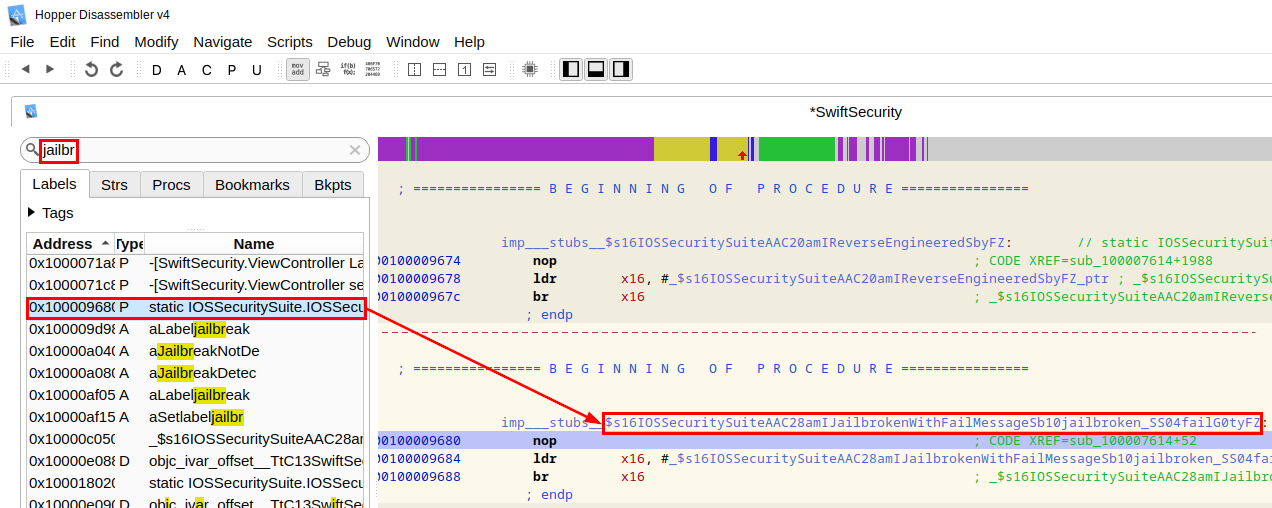Select the aSetlabeljailbr label row
Image resolution: width=1272 pixels, height=508 pixels.
(x=195, y=417)
